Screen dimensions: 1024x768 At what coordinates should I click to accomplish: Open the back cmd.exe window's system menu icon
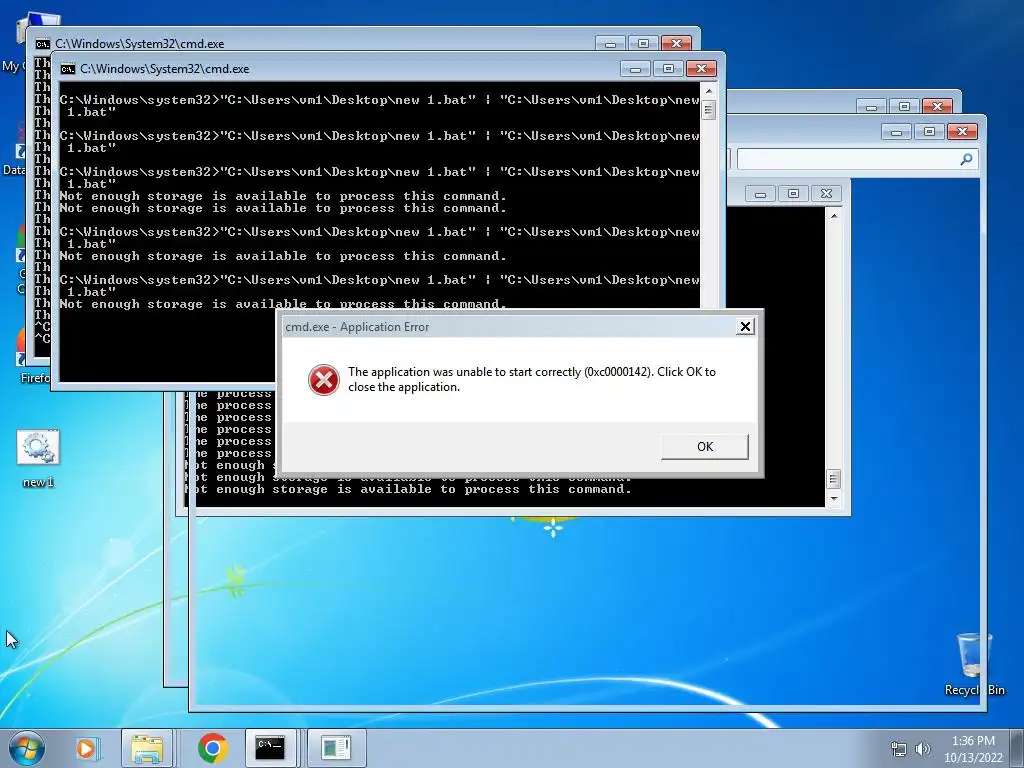click(42, 44)
